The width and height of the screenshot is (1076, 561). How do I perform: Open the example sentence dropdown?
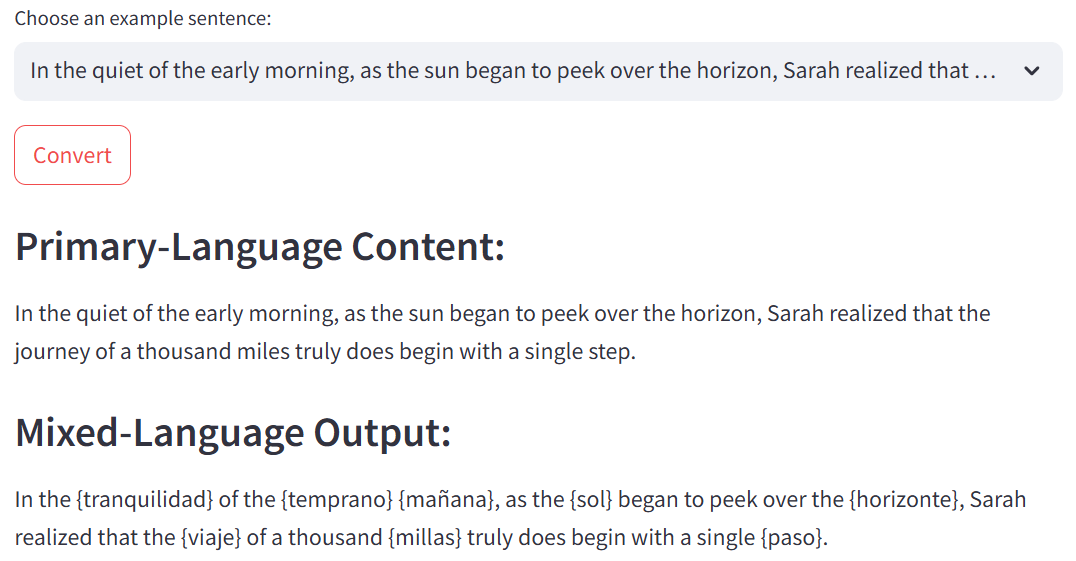(x=538, y=71)
